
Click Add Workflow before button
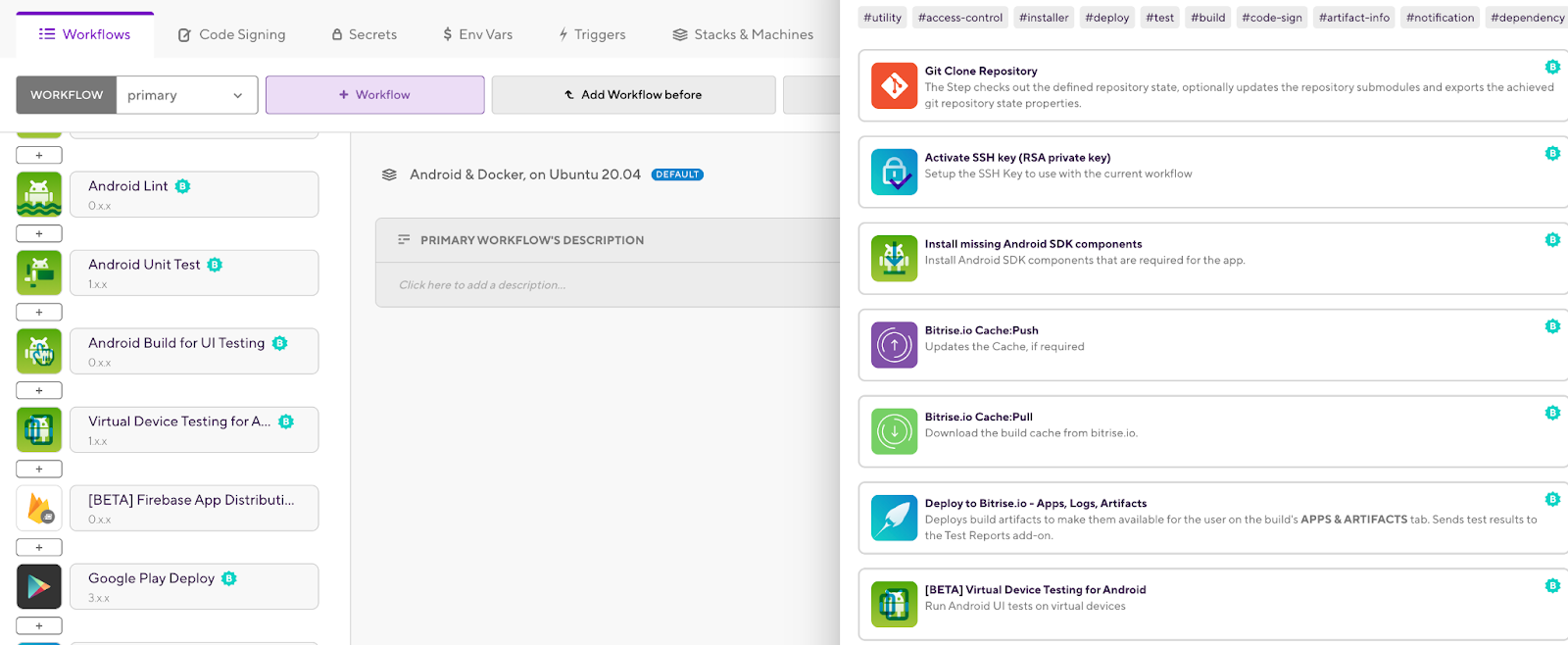tap(633, 95)
